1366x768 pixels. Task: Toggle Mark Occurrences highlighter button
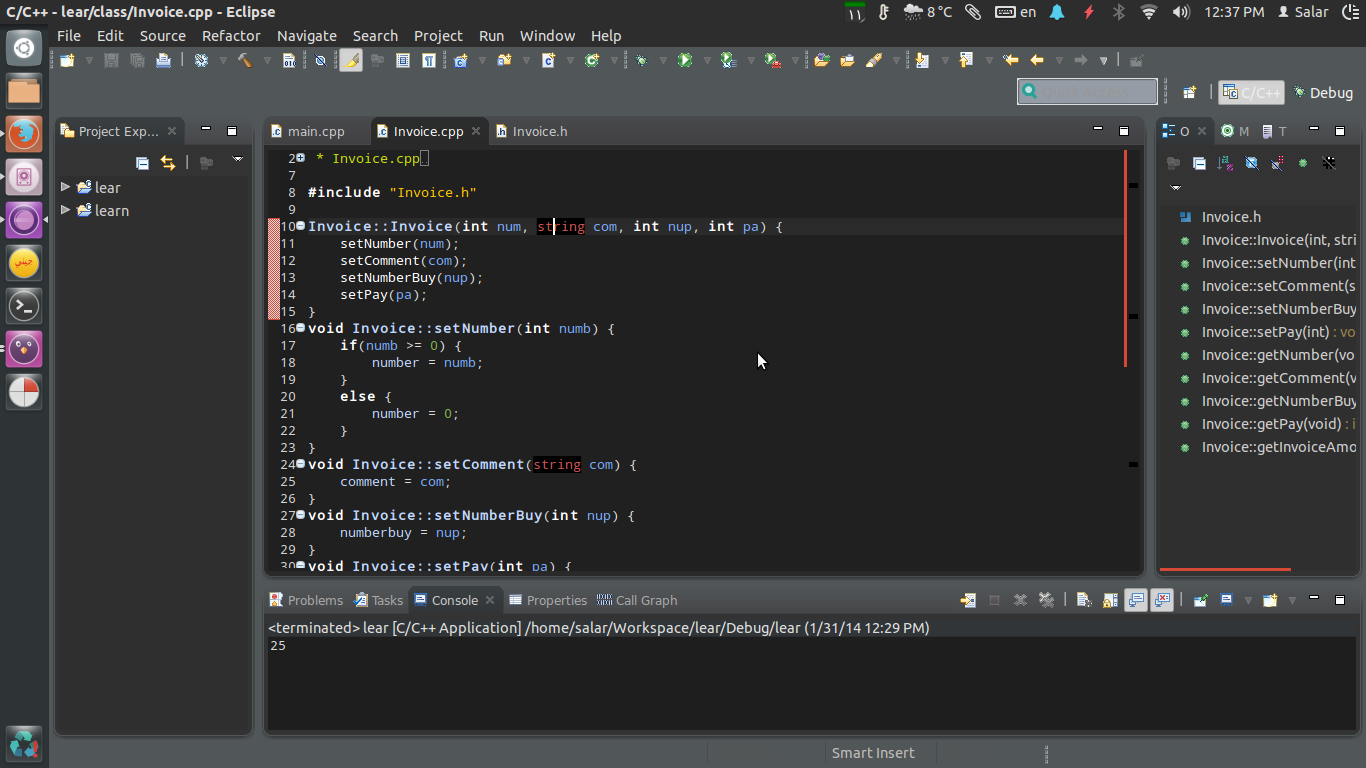[350, 60]
